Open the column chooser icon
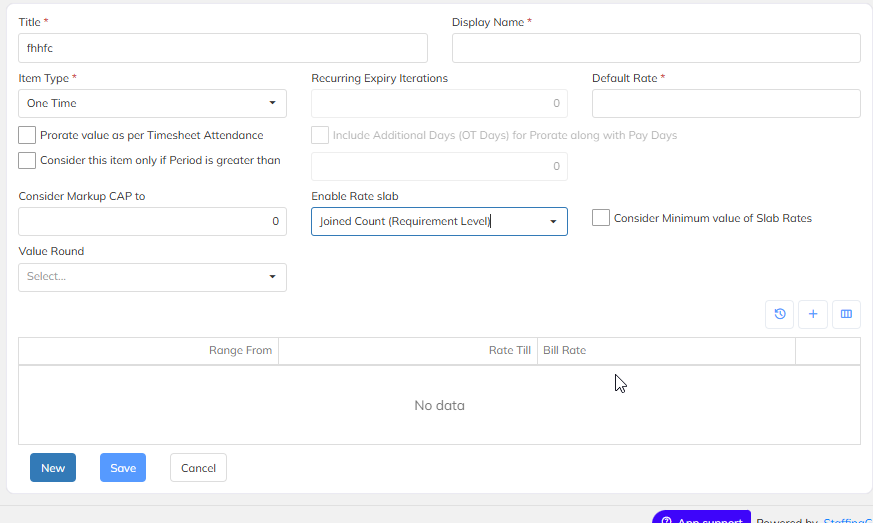The width and height of the screenshot is (873, 523). (846, 314)
